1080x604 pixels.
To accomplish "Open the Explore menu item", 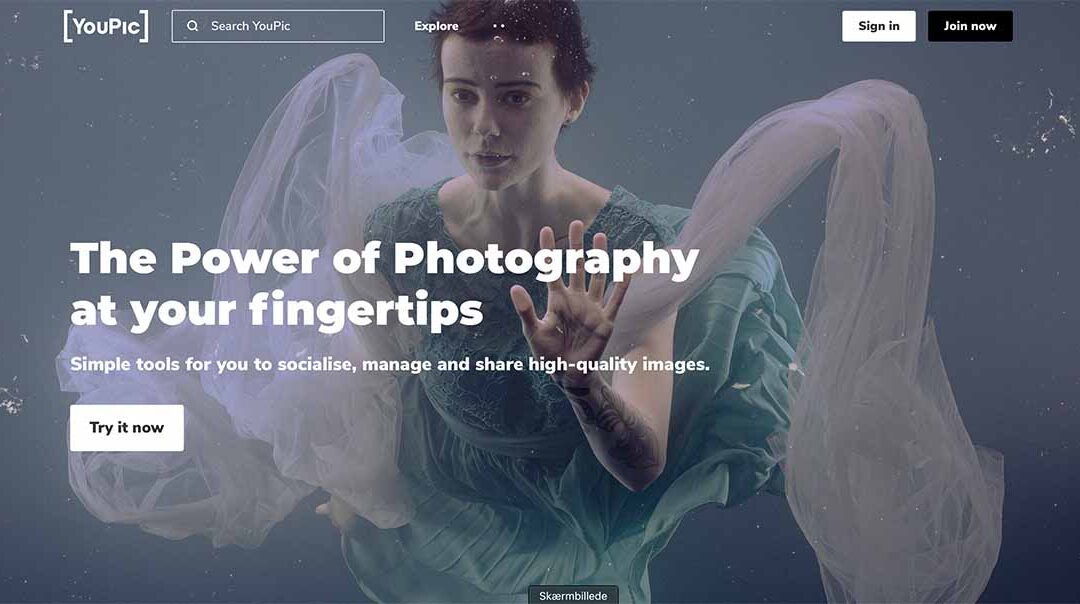I will (436, 26).
